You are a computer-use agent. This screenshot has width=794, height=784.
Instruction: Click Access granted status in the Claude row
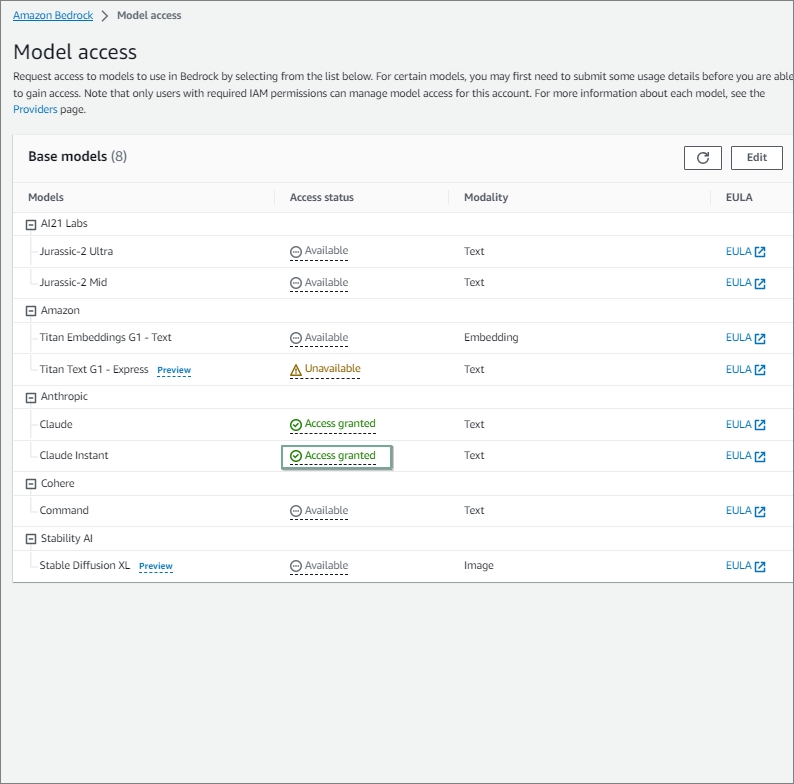333,424
